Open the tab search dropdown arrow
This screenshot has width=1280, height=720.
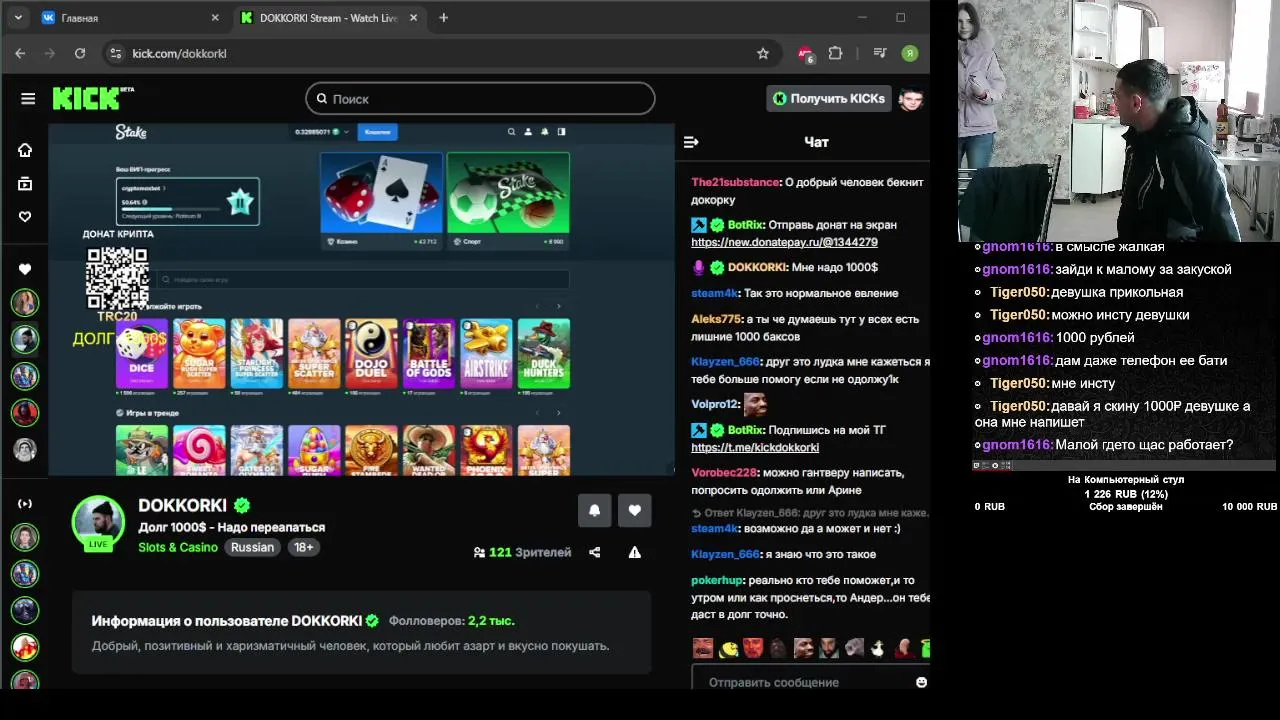[x=18, y=17]
